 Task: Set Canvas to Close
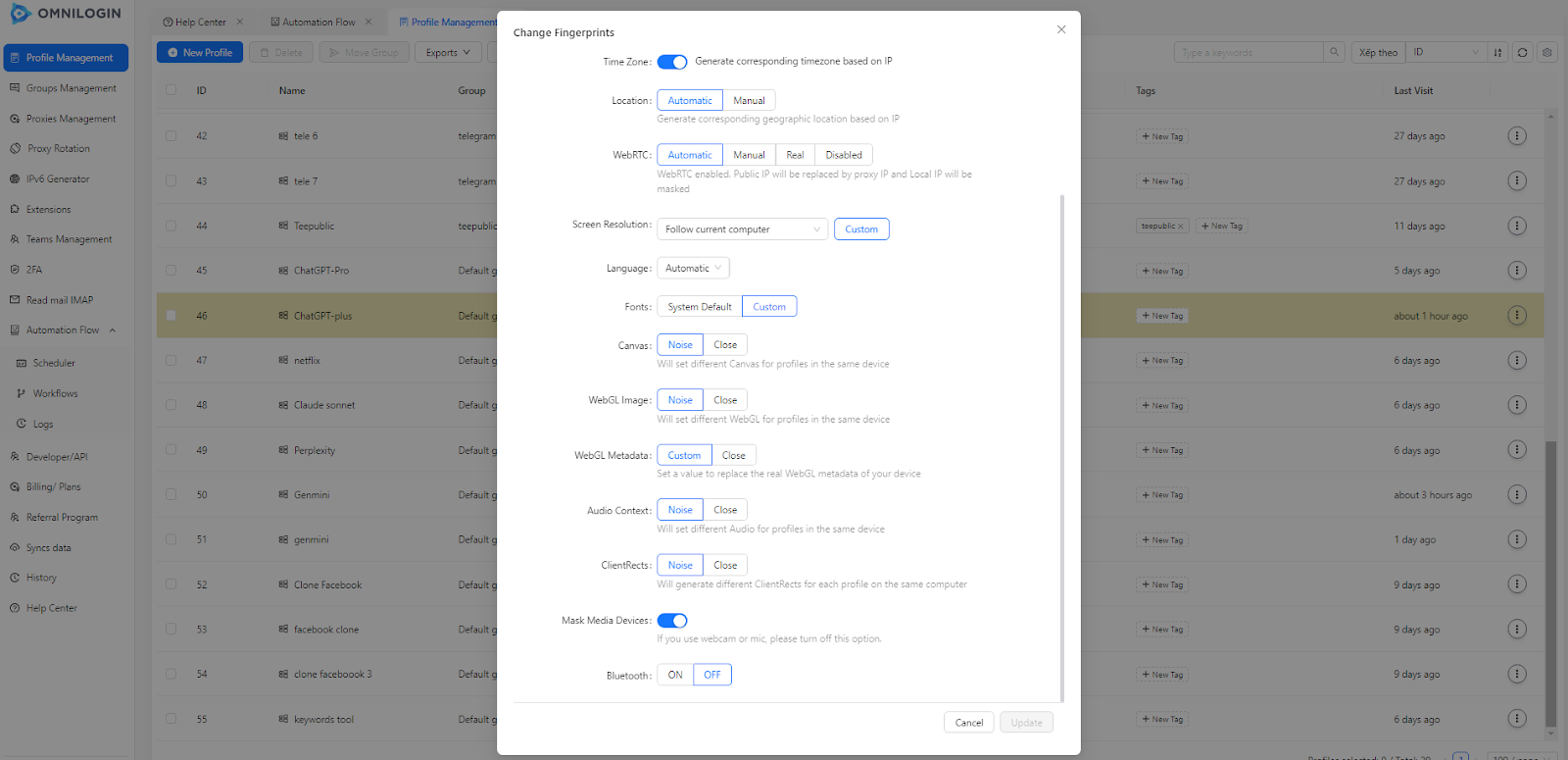pos(725,345)
